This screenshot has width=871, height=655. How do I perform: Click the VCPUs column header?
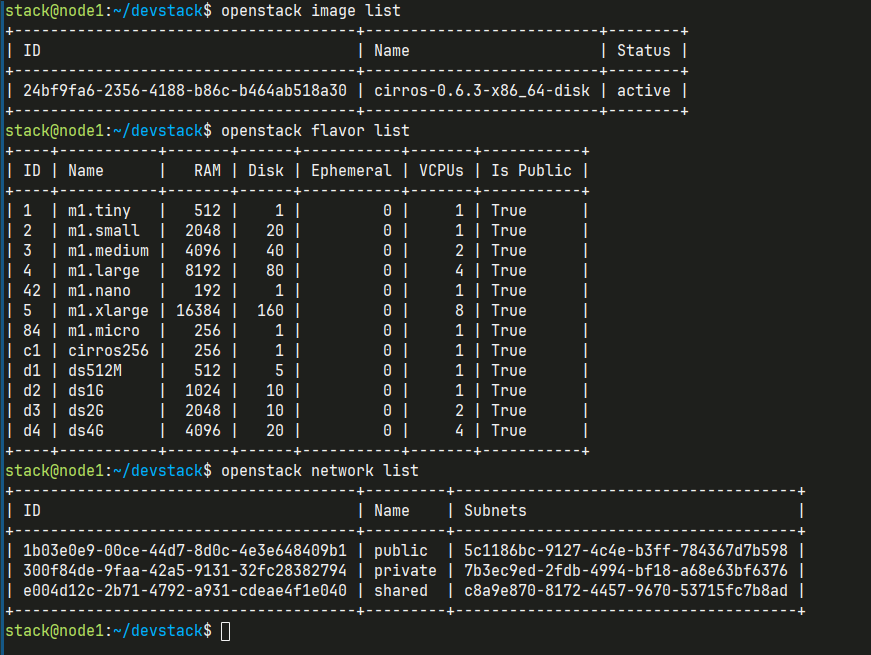[x=441, y=171]
